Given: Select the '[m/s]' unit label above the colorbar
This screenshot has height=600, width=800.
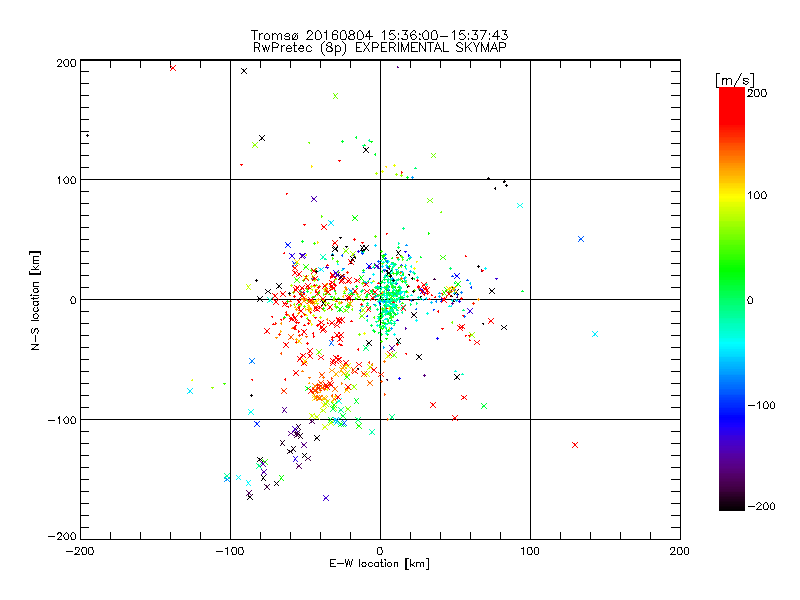Looking at the screenshot, I should coord(735,80).
